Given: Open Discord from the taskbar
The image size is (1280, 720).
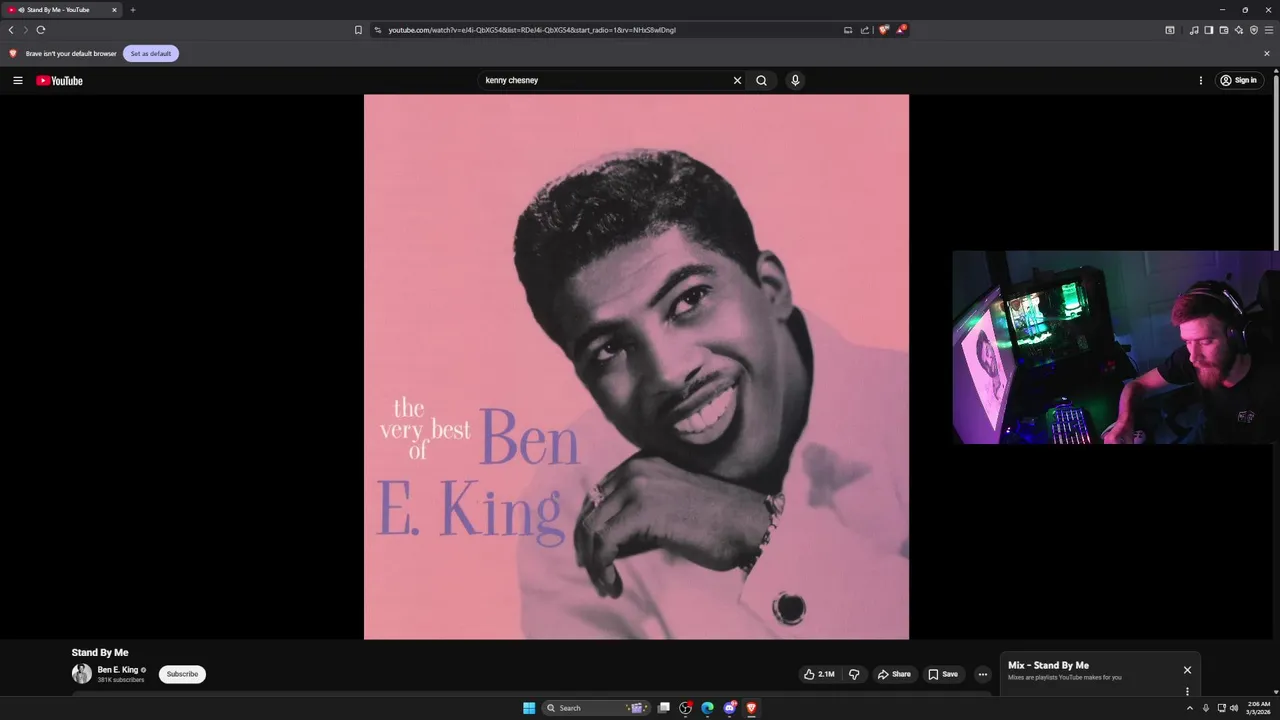Looking at the screenshot, I should click(x=730, y=708).
